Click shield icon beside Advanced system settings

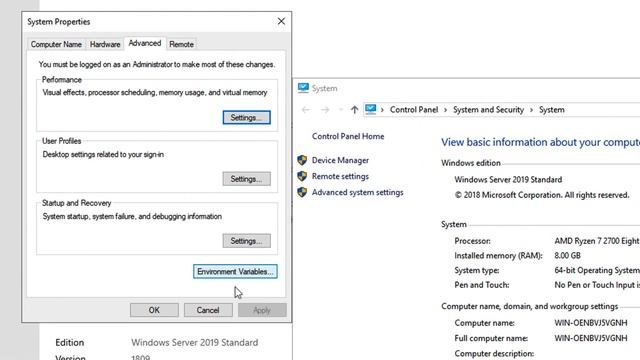[x=302, y=192]
